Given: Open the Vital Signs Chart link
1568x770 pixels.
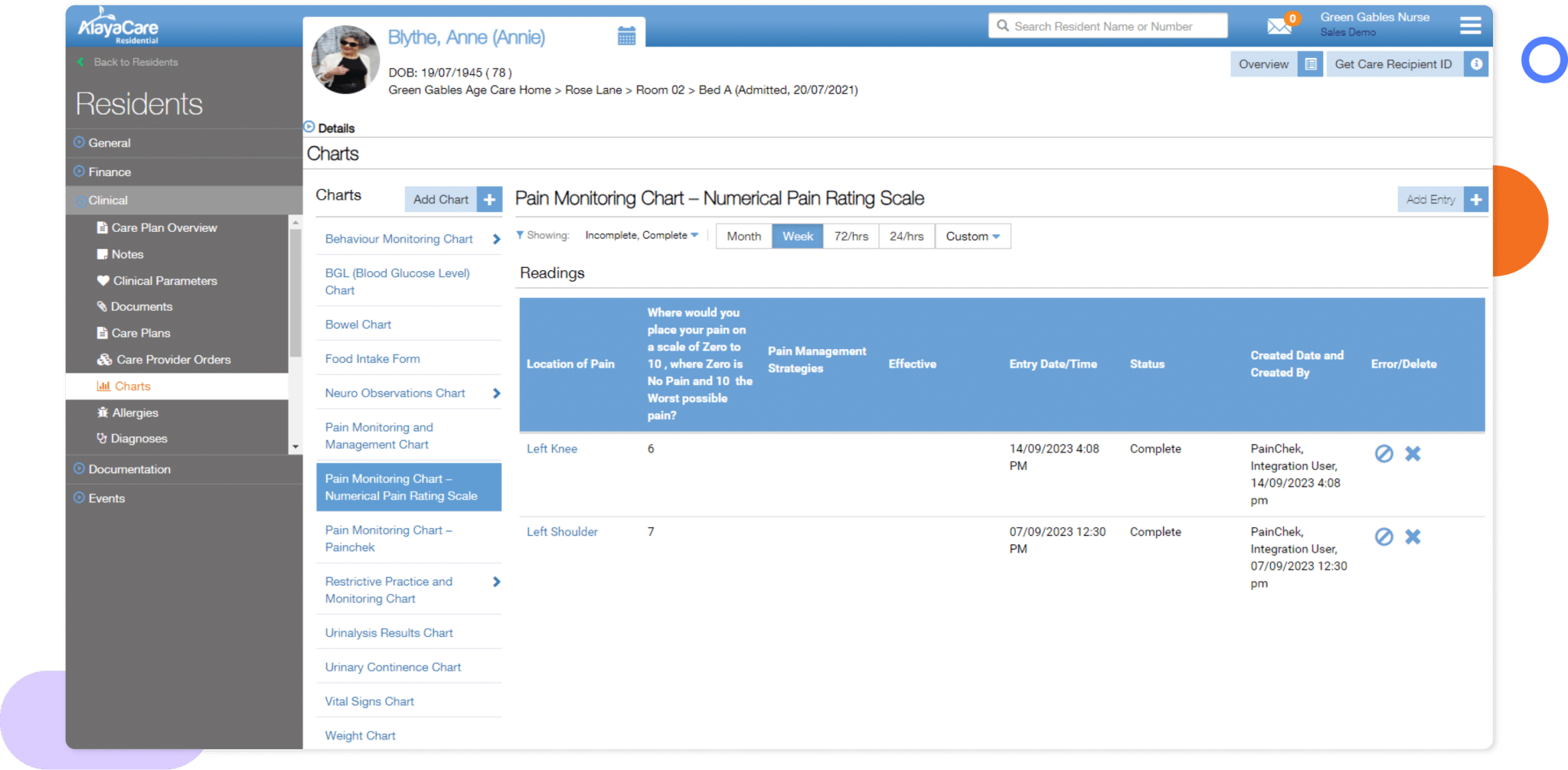Looking at the screenshot, I should tap(369, 701).
